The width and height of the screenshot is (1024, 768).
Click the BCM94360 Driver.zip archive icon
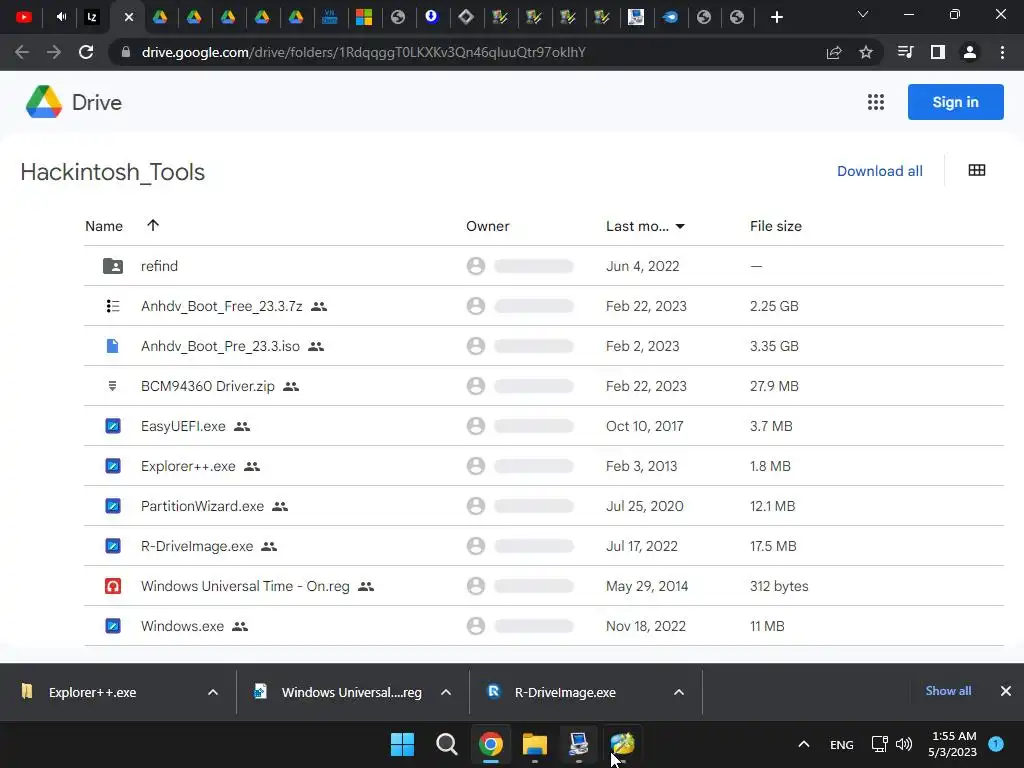(112, 386)
